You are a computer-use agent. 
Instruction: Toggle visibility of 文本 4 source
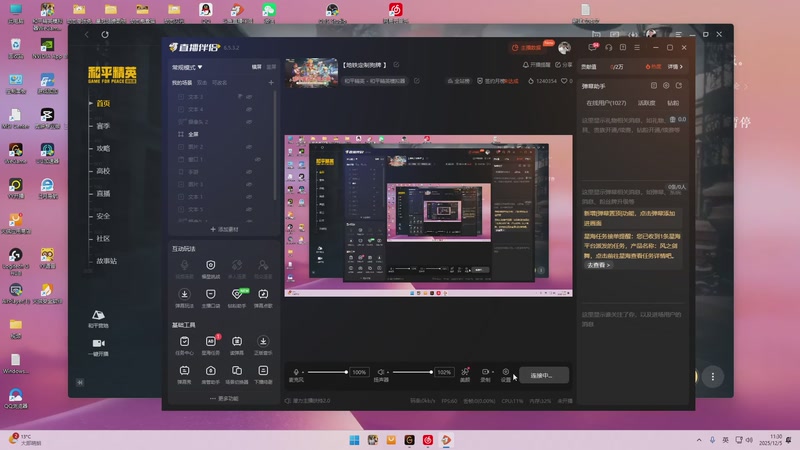(x=249, y=109)
